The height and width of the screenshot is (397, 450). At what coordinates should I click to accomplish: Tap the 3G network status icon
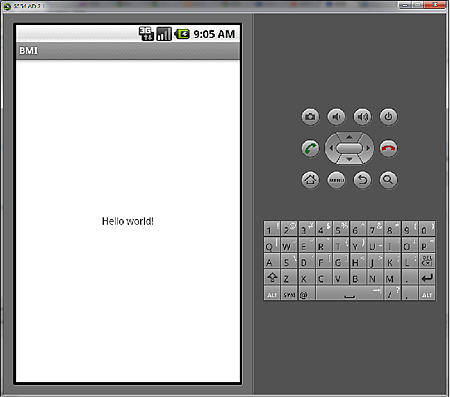click(x=146, y=34)
